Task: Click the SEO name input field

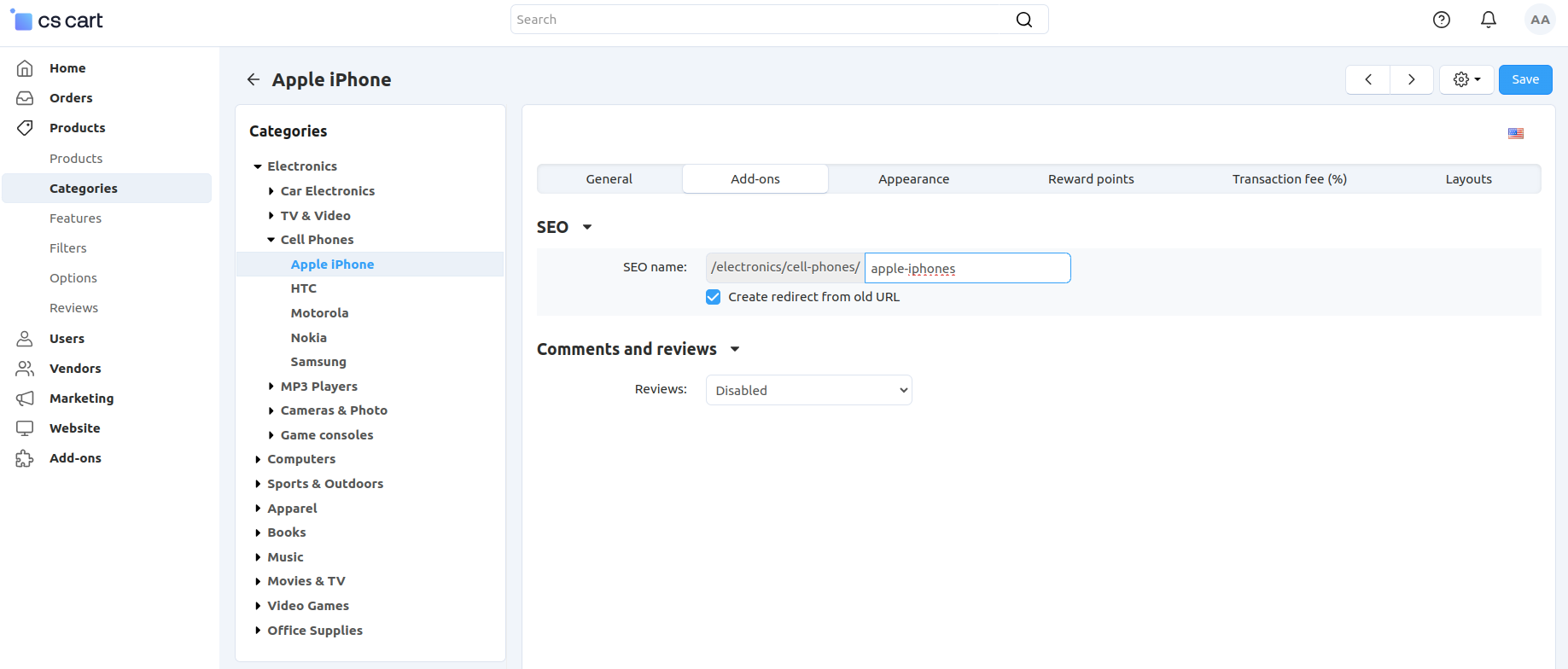Action: pyautogui.click(x=967, y=268)
